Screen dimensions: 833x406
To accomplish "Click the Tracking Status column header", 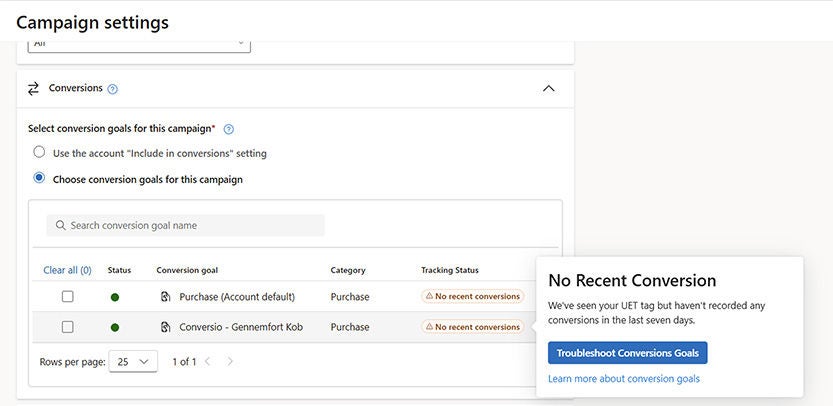I will click(449, 270).
